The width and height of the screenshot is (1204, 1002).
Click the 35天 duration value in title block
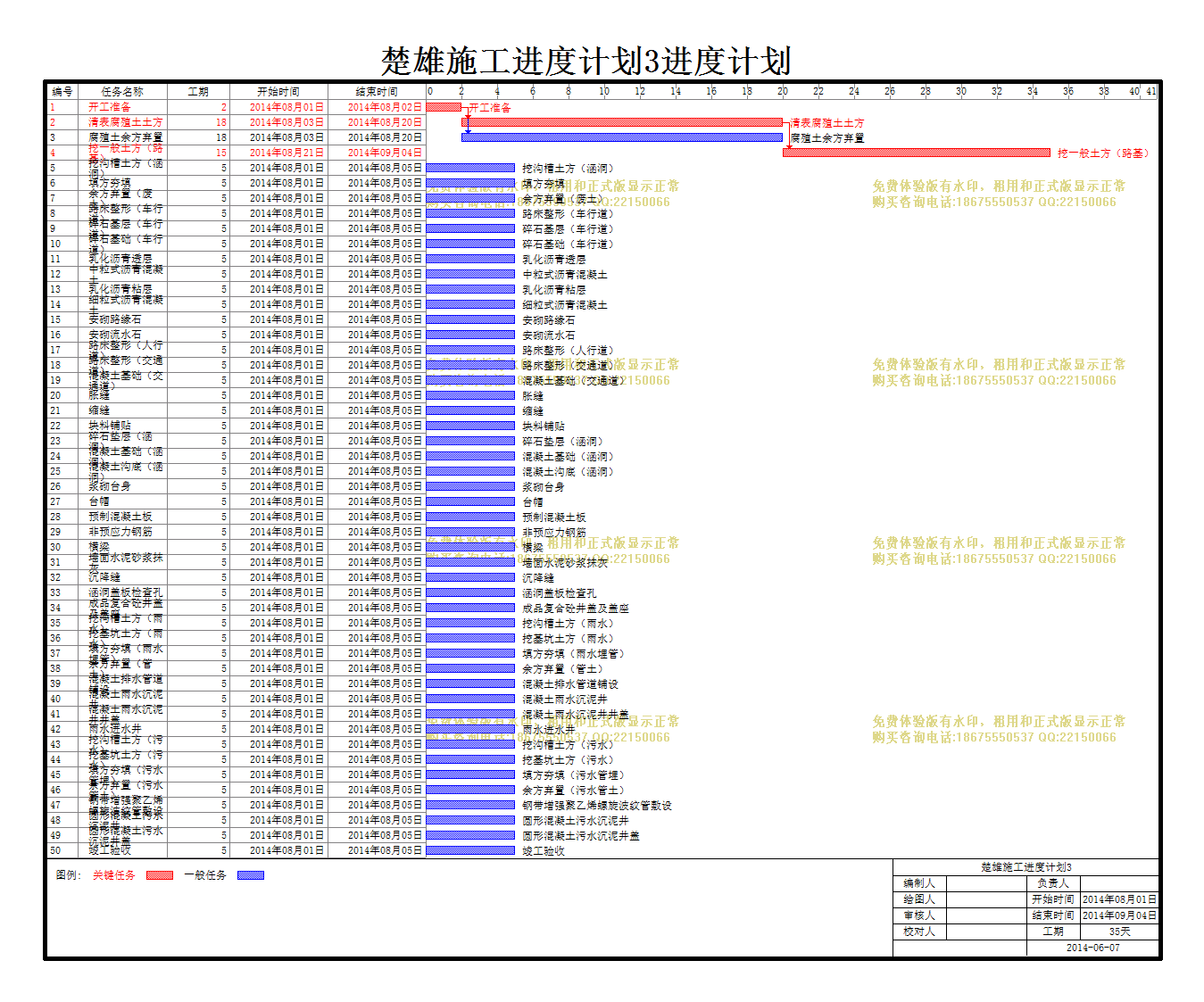[1119, 932]
